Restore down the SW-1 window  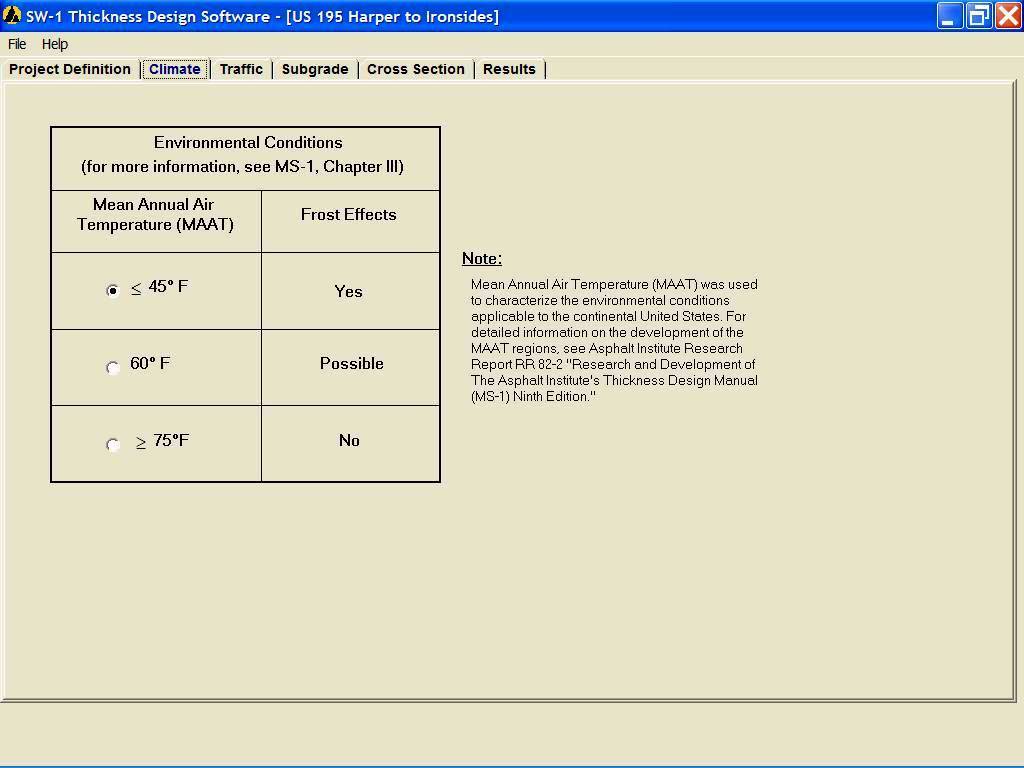979,16
